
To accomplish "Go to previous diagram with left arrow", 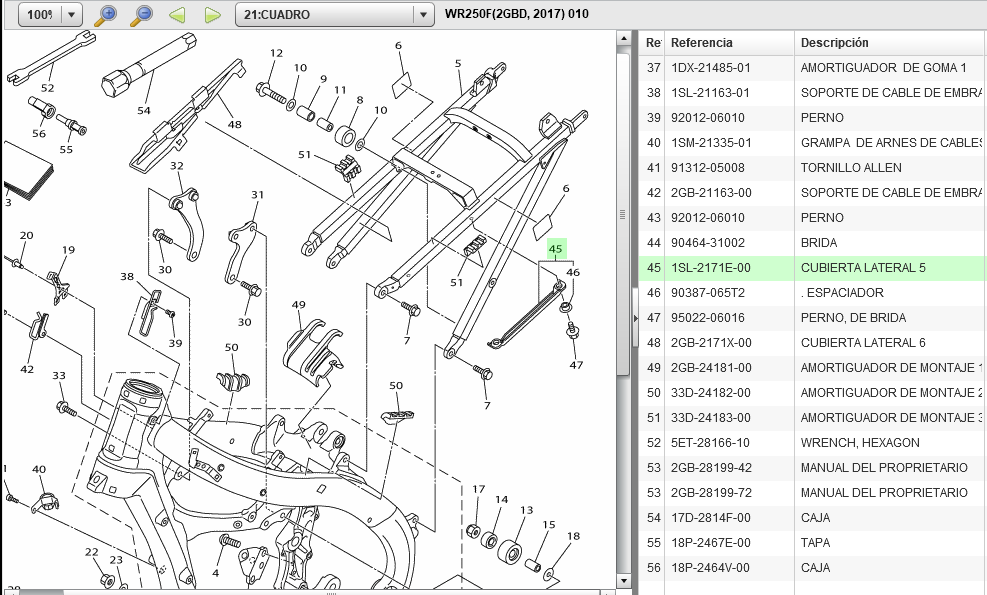I will click(177, 14).
